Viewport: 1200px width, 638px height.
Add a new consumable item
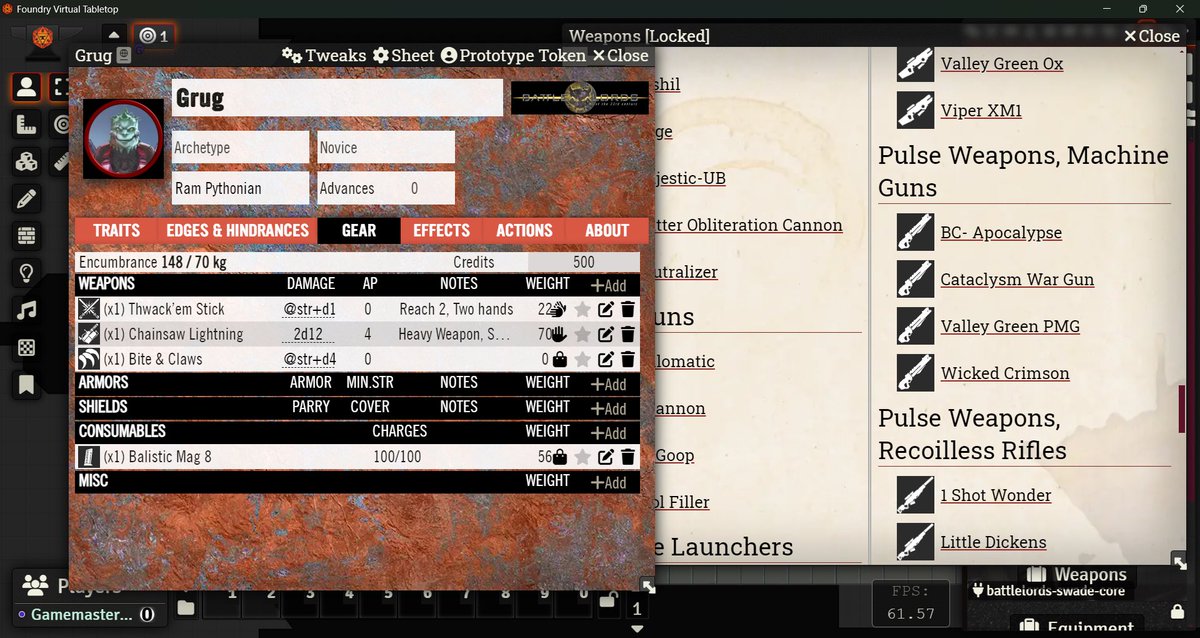pyautogui.click(x=608, y=432)
